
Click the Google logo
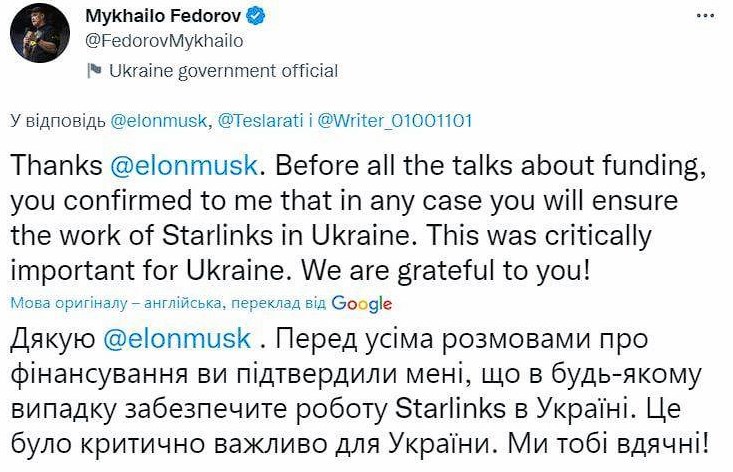(x=361, y=303)
